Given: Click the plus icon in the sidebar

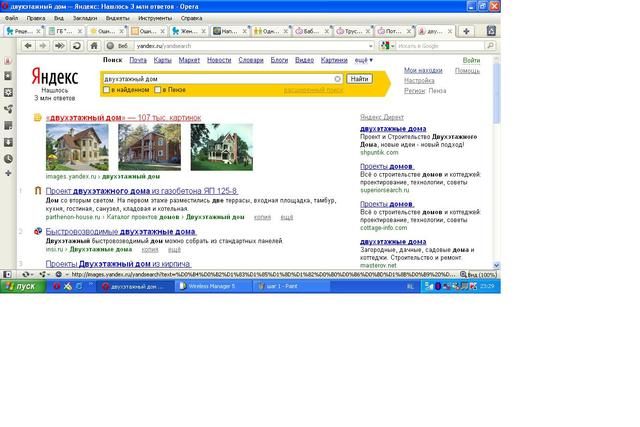Looking at the screenshot, I should tap(8, 173).
